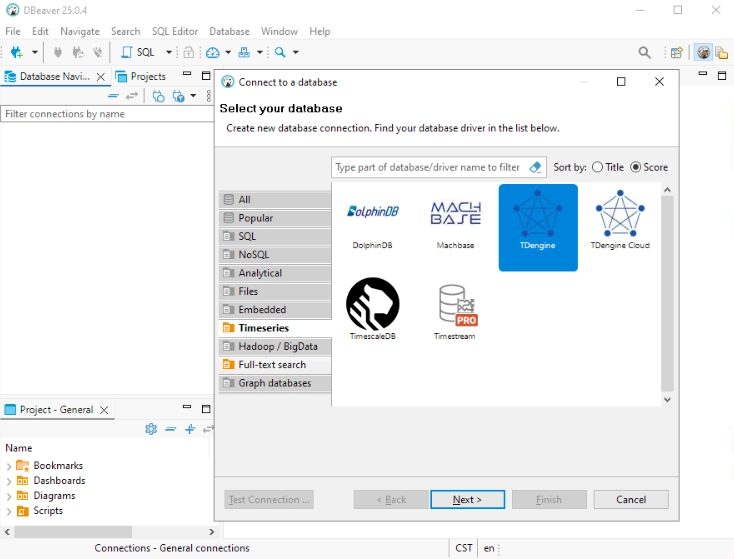Image resolution: width=734 pixels, height=559 pixels.
Task: Focus the database driver filter field
Action: pos(430,167)
